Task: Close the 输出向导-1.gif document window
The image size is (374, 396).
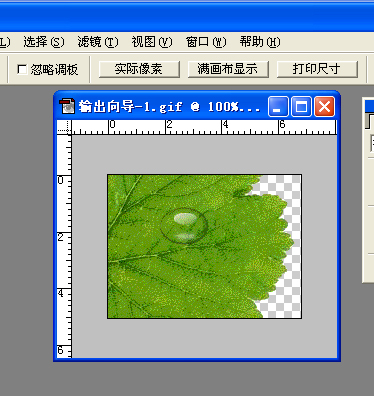Action: point(324,107)
